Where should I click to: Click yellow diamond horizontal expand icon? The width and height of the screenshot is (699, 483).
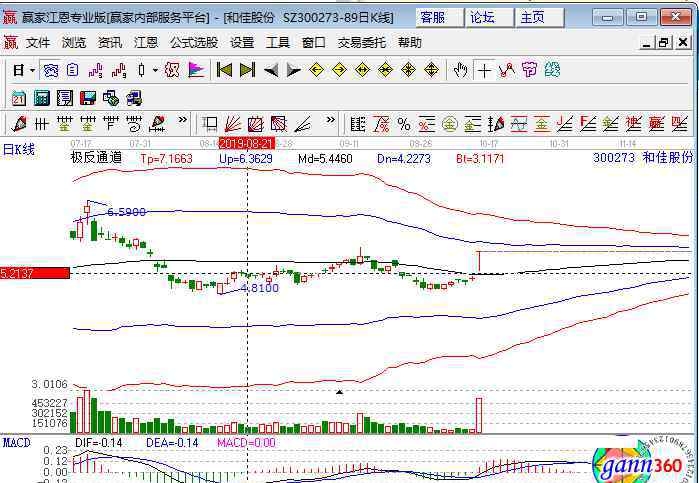(362, 70)
